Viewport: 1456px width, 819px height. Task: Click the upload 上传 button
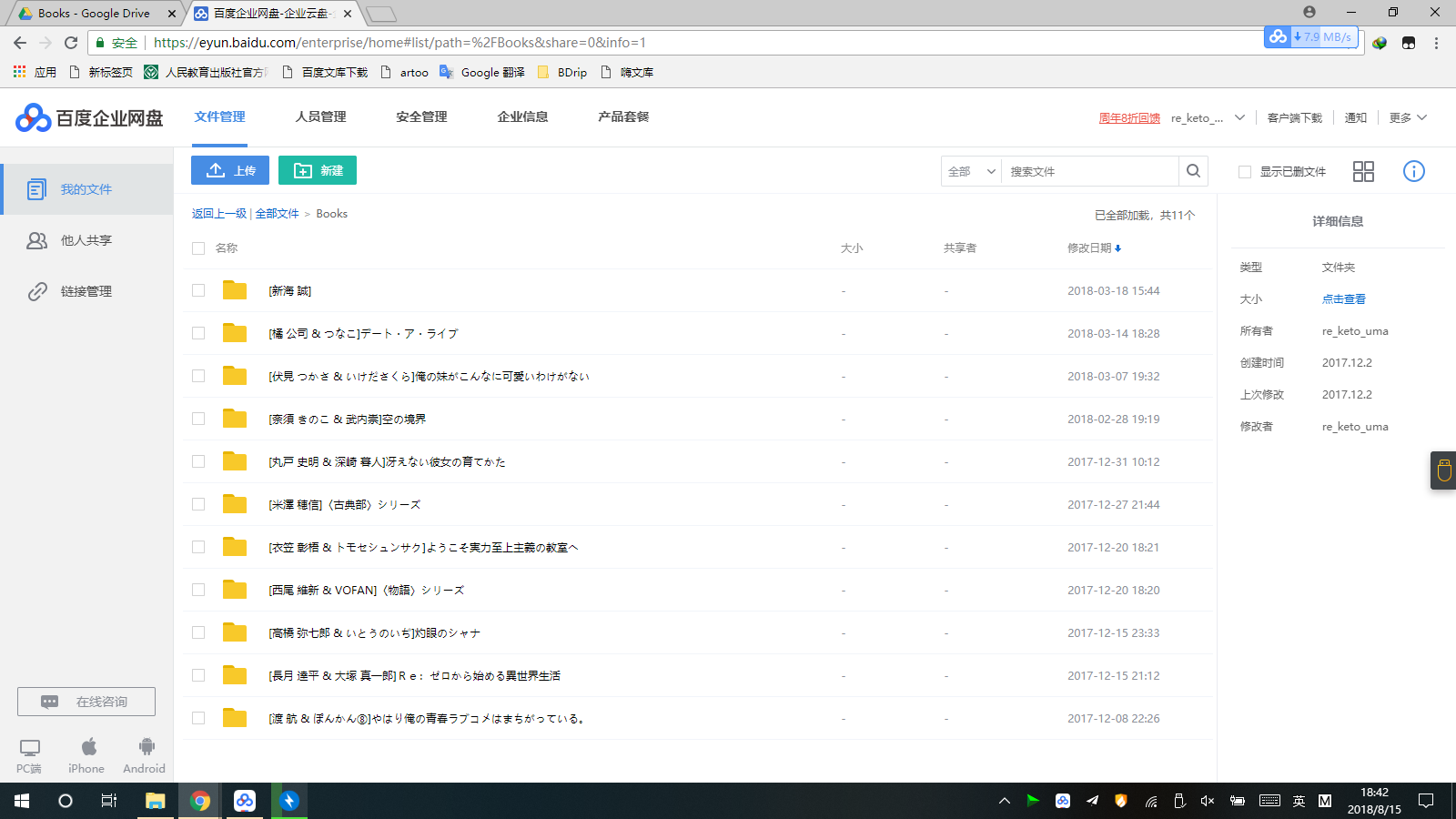point(230,170)
